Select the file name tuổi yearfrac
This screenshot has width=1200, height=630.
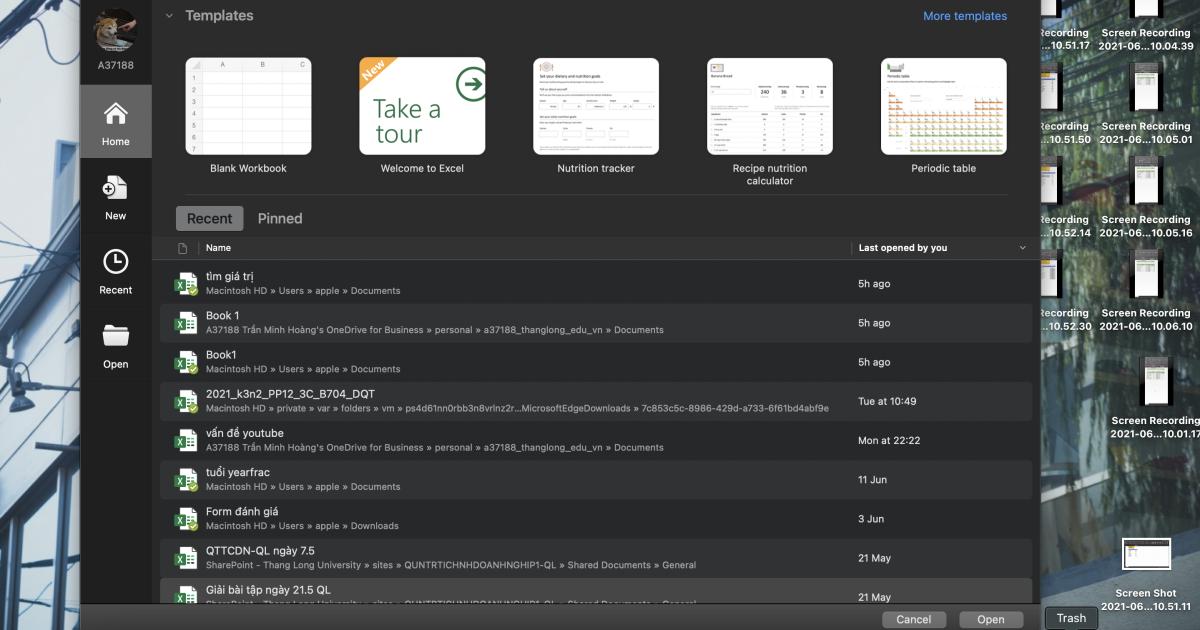tap(238, 472)
